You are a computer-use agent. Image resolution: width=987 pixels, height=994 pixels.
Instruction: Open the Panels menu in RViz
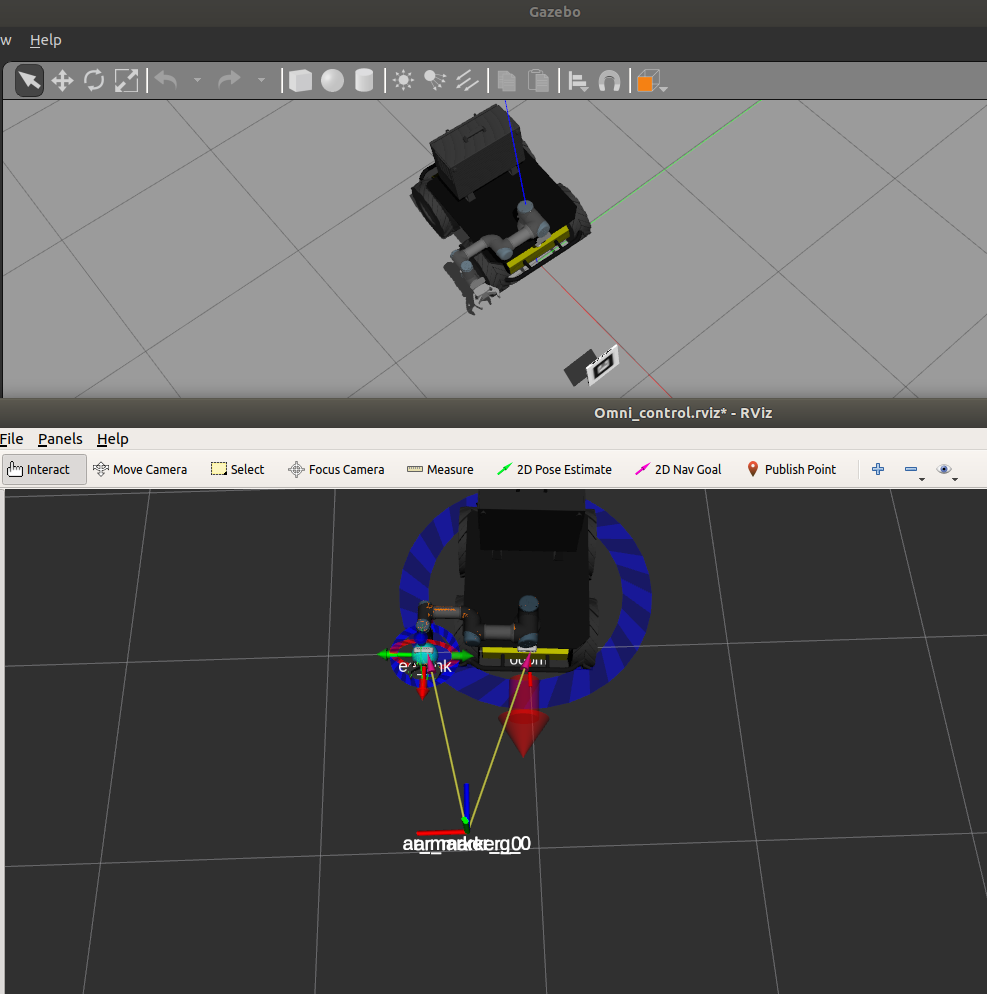click(x=60, y=439)
